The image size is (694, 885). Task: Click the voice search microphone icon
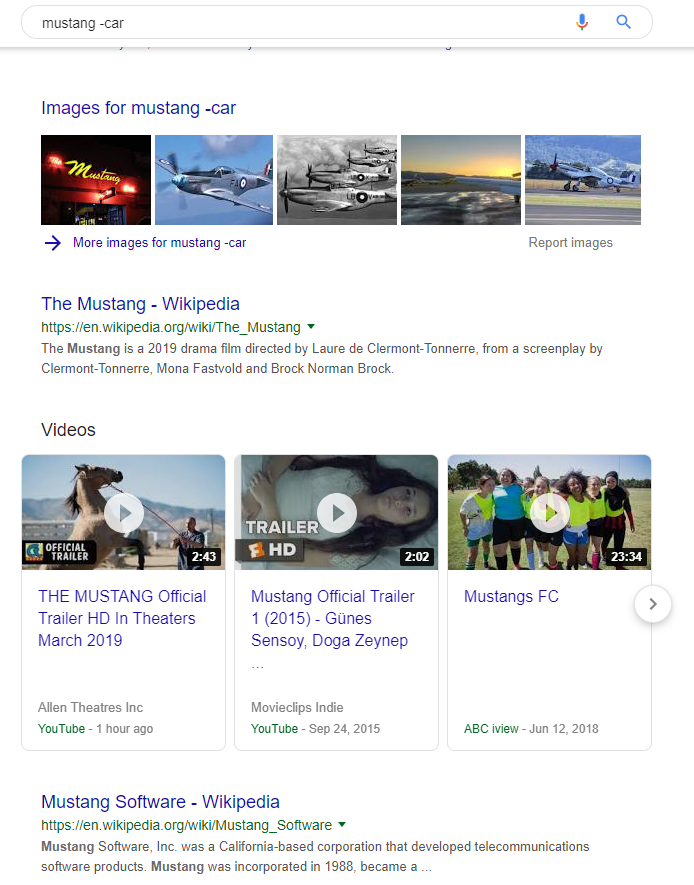582,22
